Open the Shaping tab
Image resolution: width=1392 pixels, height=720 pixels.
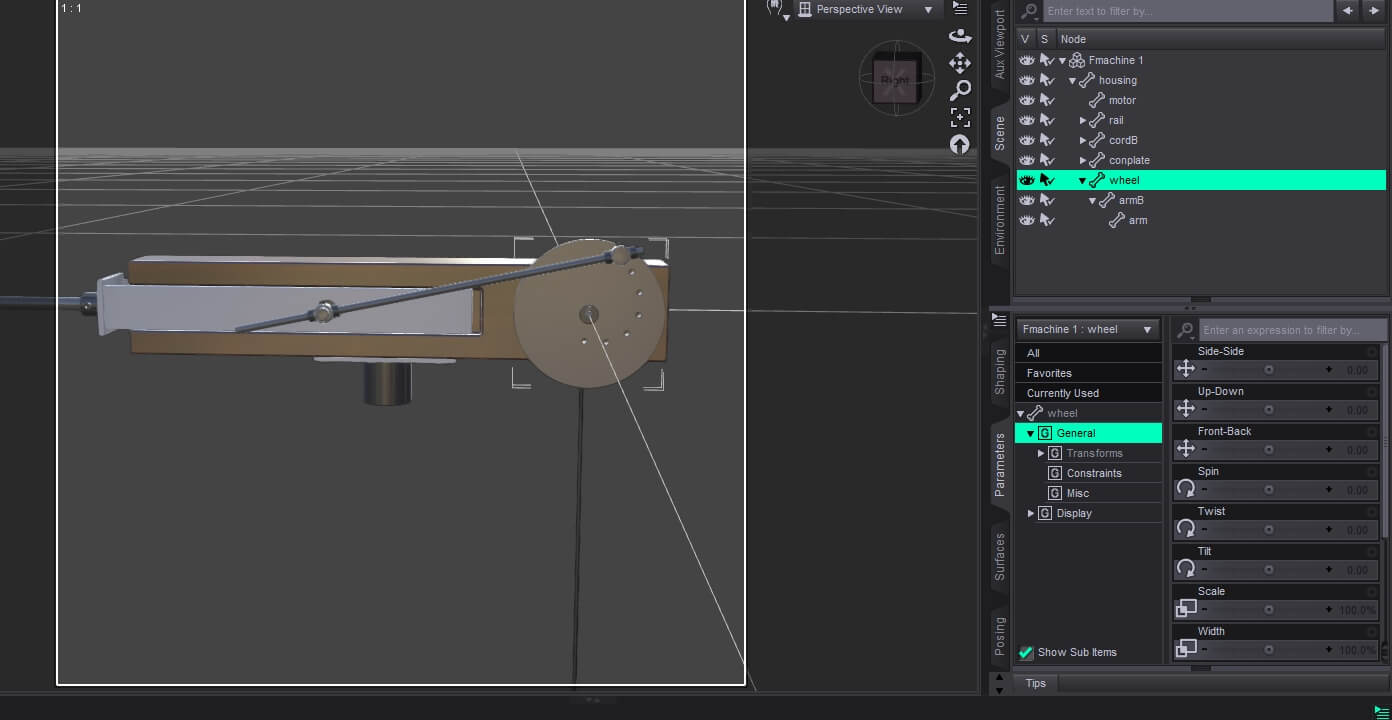coord(999,371)
